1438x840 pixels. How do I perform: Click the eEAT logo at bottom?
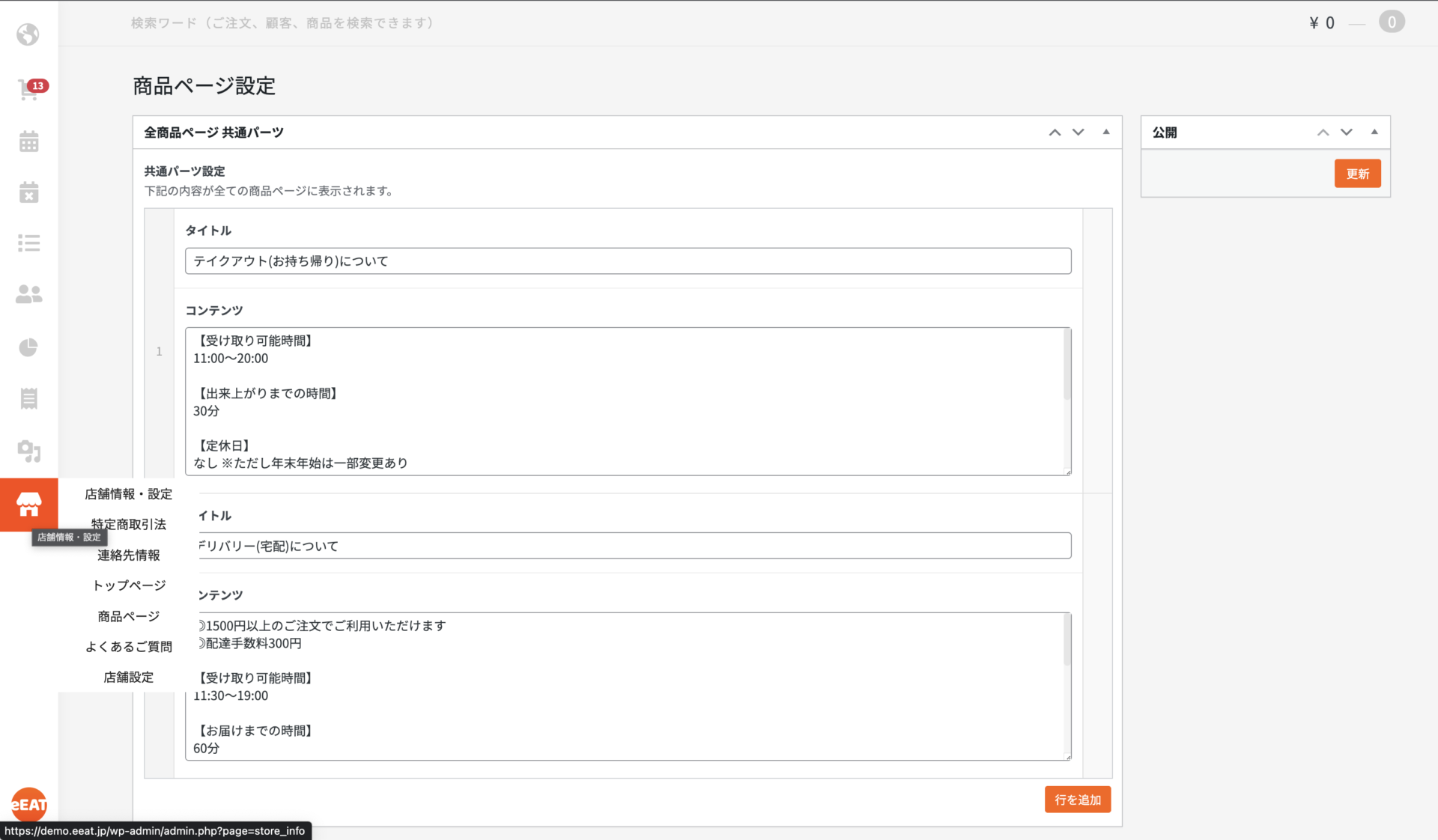(28, 805)
